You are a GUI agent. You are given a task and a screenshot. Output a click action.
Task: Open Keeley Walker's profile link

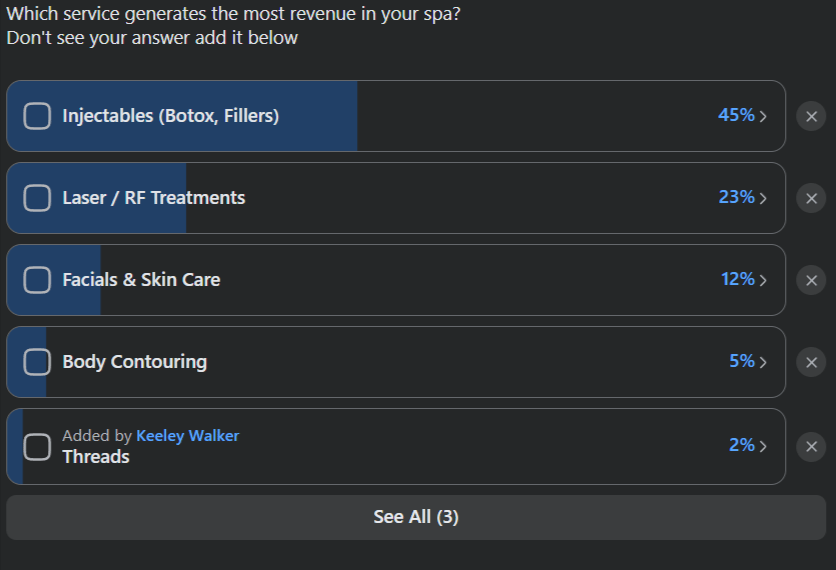pos(187,436)
